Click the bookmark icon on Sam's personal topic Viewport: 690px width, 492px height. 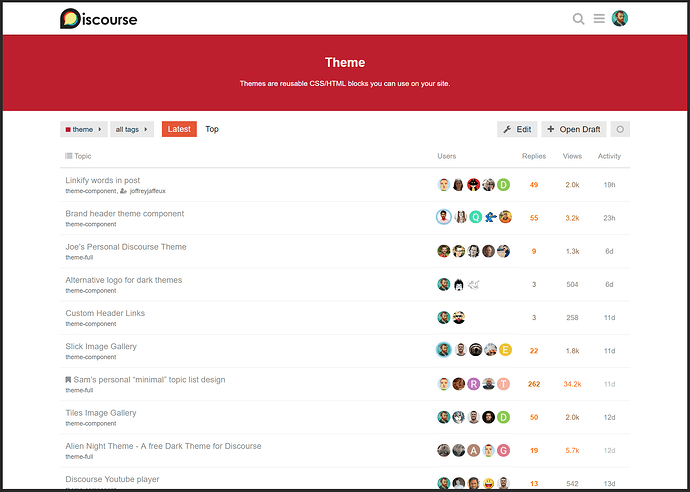[x=68, y=380]
